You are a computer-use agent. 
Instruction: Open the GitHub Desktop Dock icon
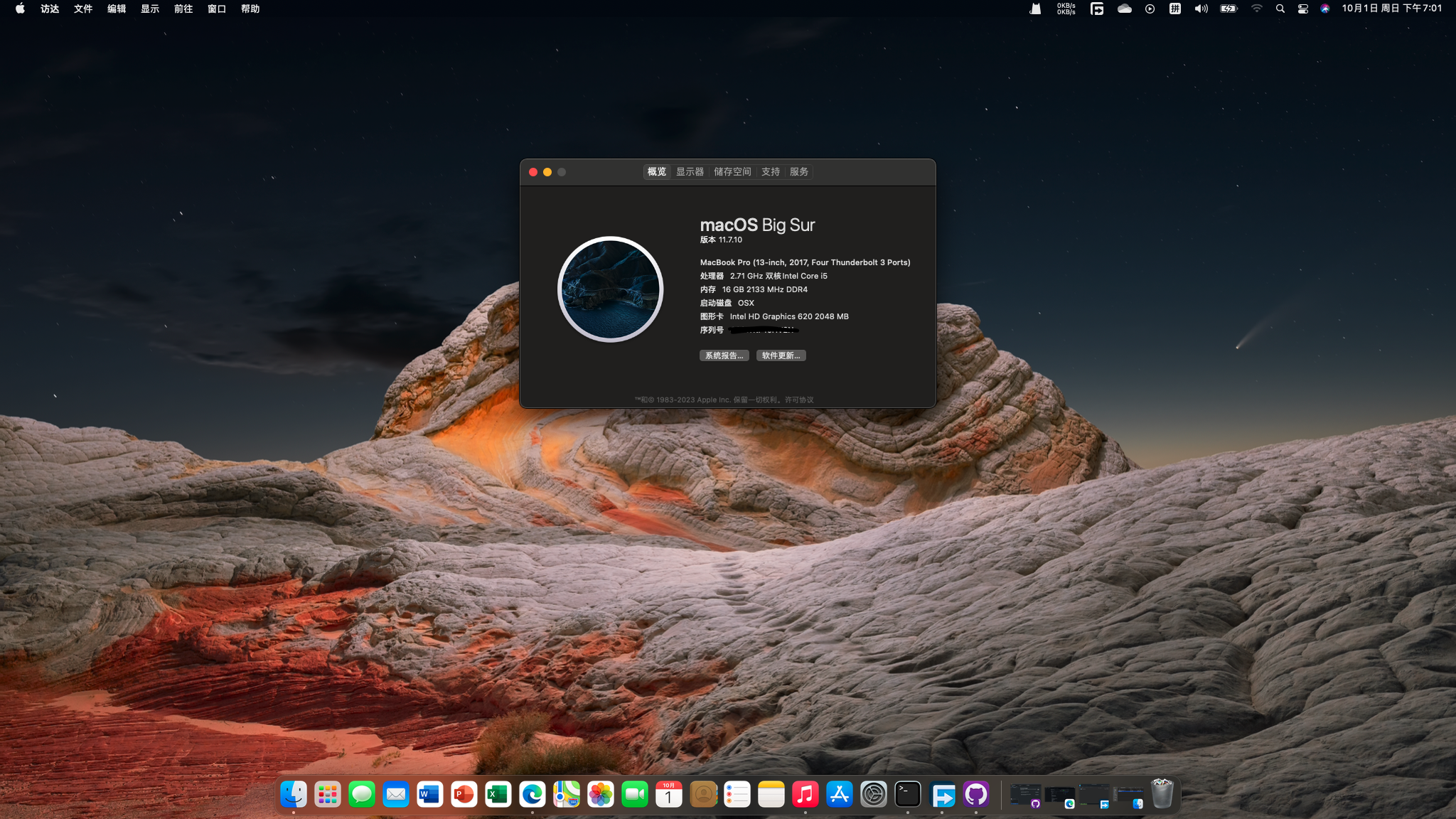pos(976,794)
